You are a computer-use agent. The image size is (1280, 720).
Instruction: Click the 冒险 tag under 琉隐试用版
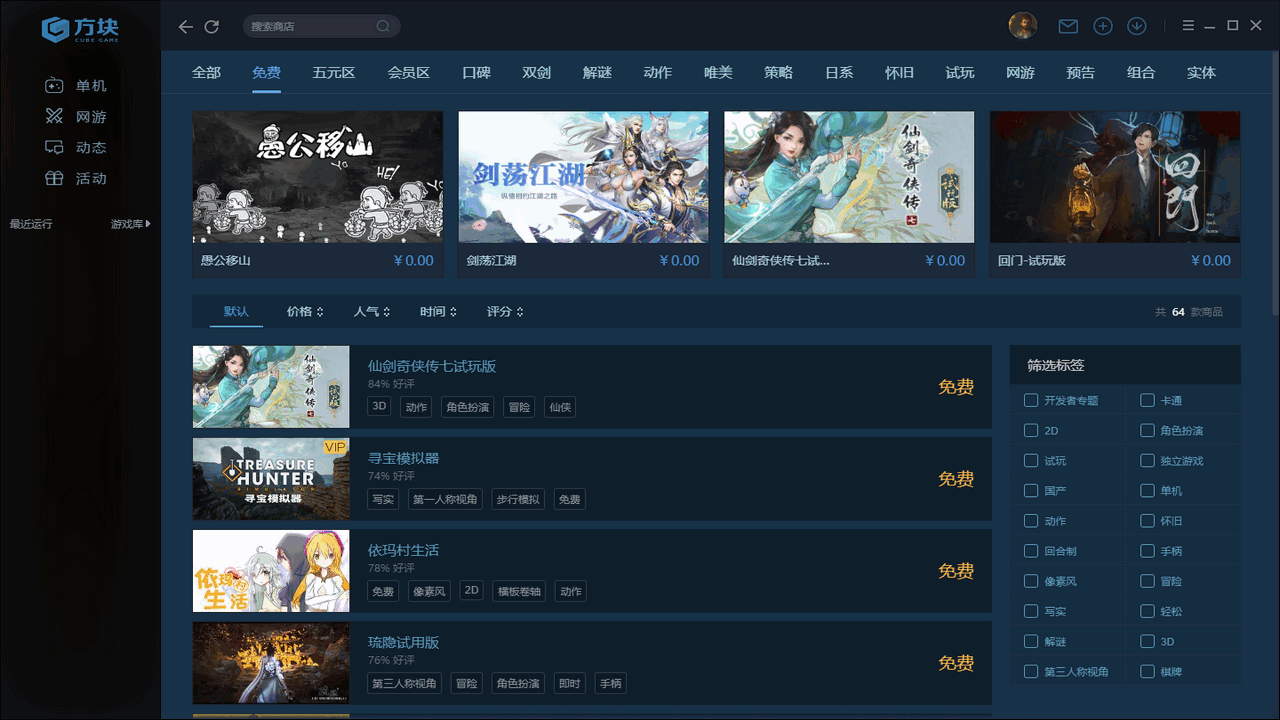[466, 683]
